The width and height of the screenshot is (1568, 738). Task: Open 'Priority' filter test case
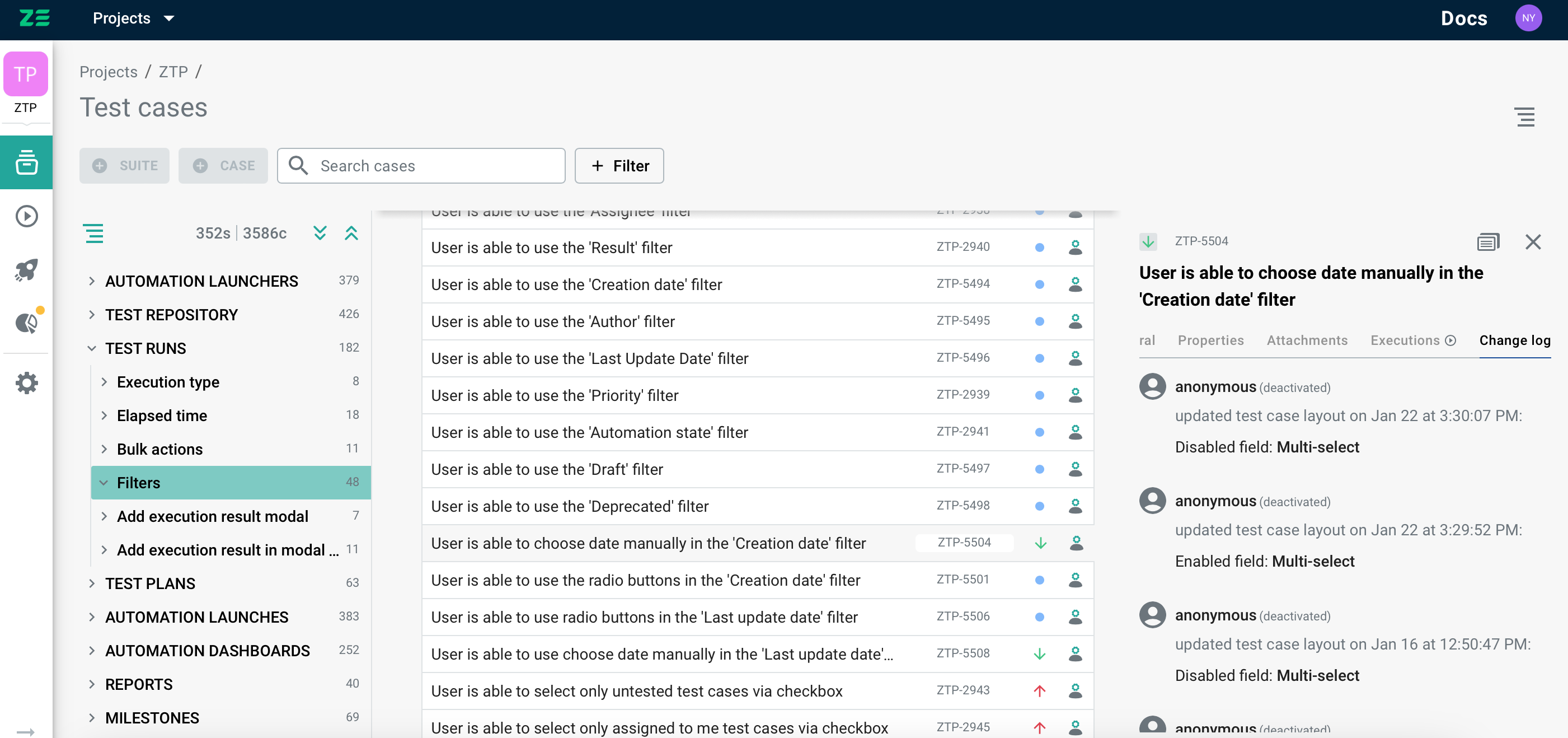(x=555, y=395)
